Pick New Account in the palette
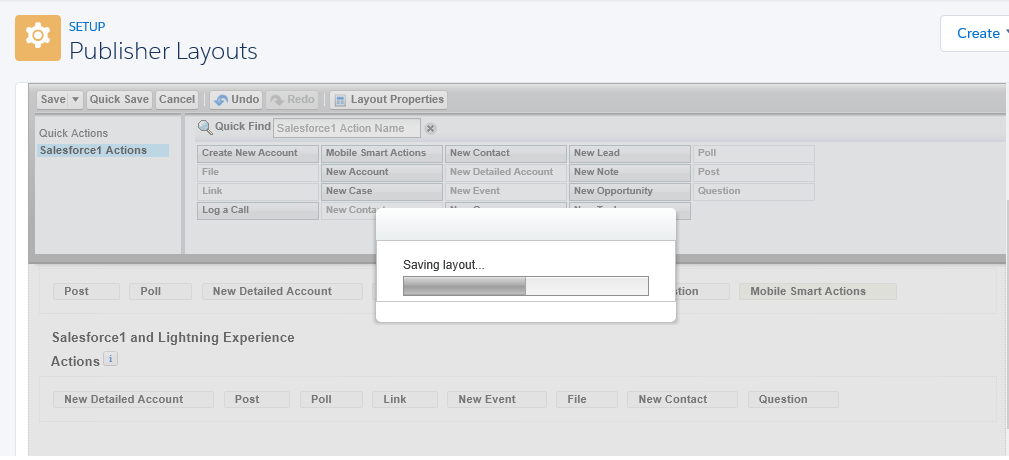1009x460 pixels. pyautogui.click(x=382, y=172)
